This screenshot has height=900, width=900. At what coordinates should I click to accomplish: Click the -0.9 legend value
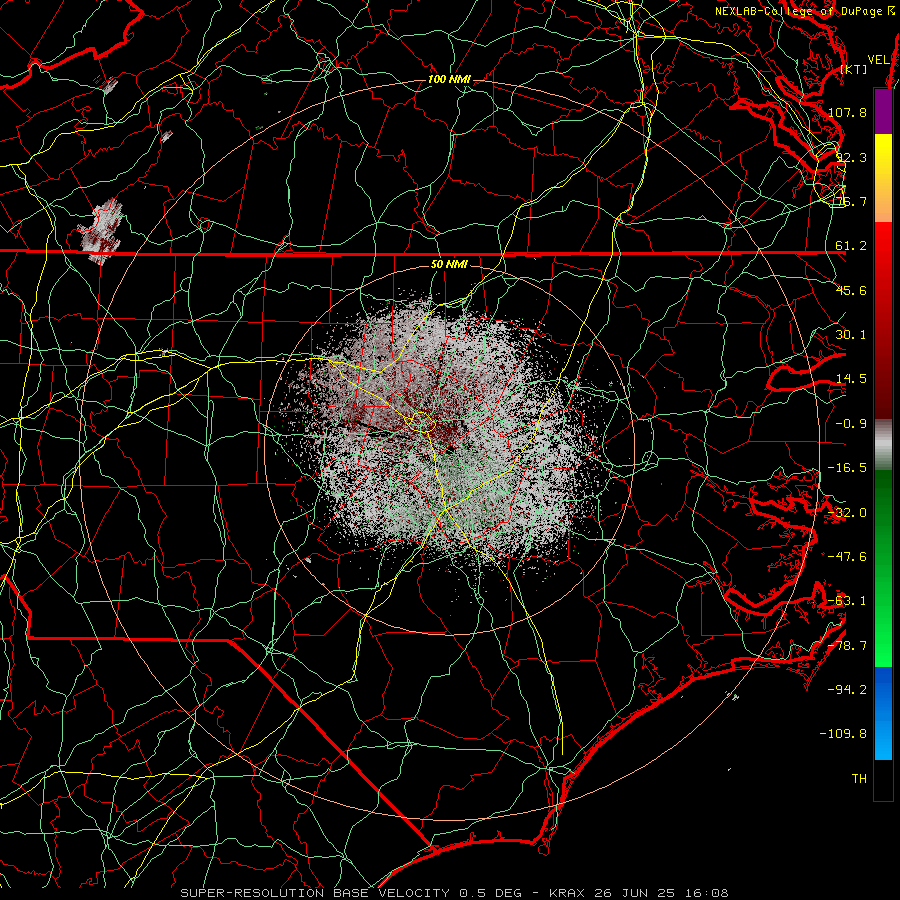tap(851, 424)
